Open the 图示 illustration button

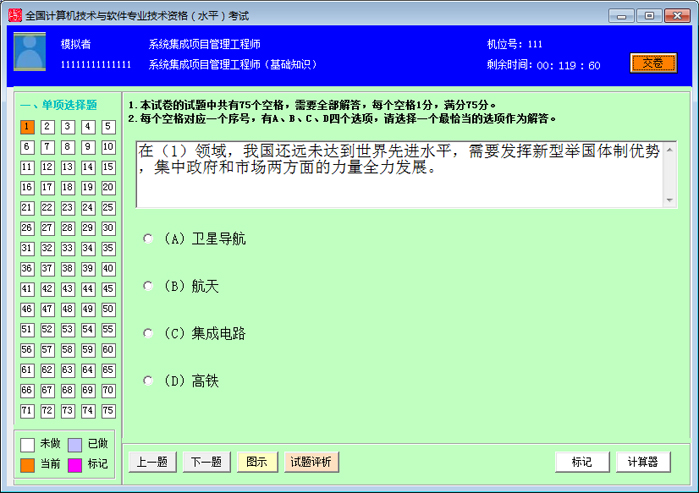tap(257, 462)
